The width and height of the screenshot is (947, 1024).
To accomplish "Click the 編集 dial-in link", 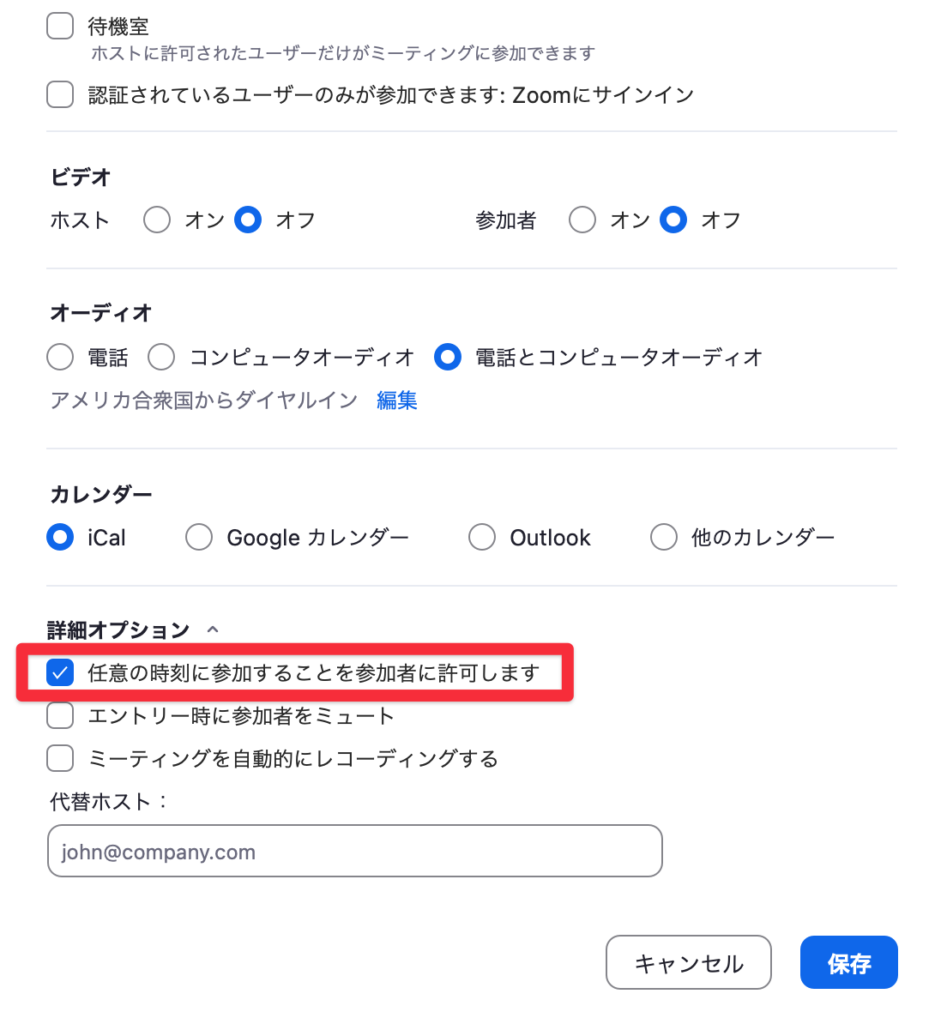I will pos(396,401).
